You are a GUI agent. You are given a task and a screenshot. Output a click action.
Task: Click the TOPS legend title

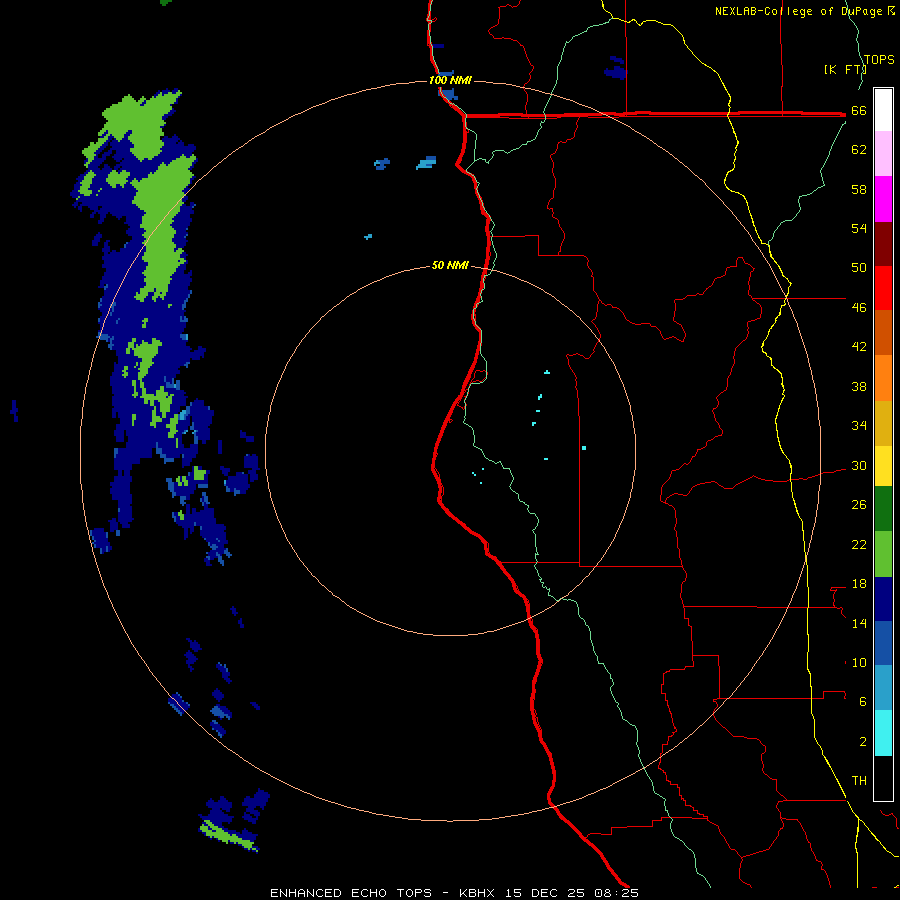click(x=879, y=60)
